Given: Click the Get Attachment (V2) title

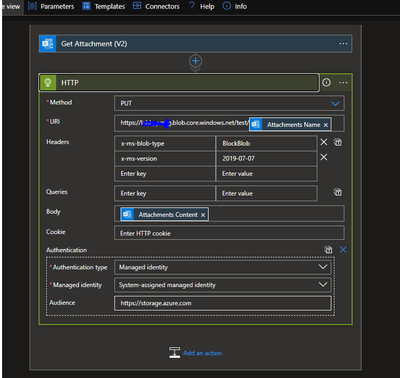Looking at the screenshot, I should click(x=94, y=44).
